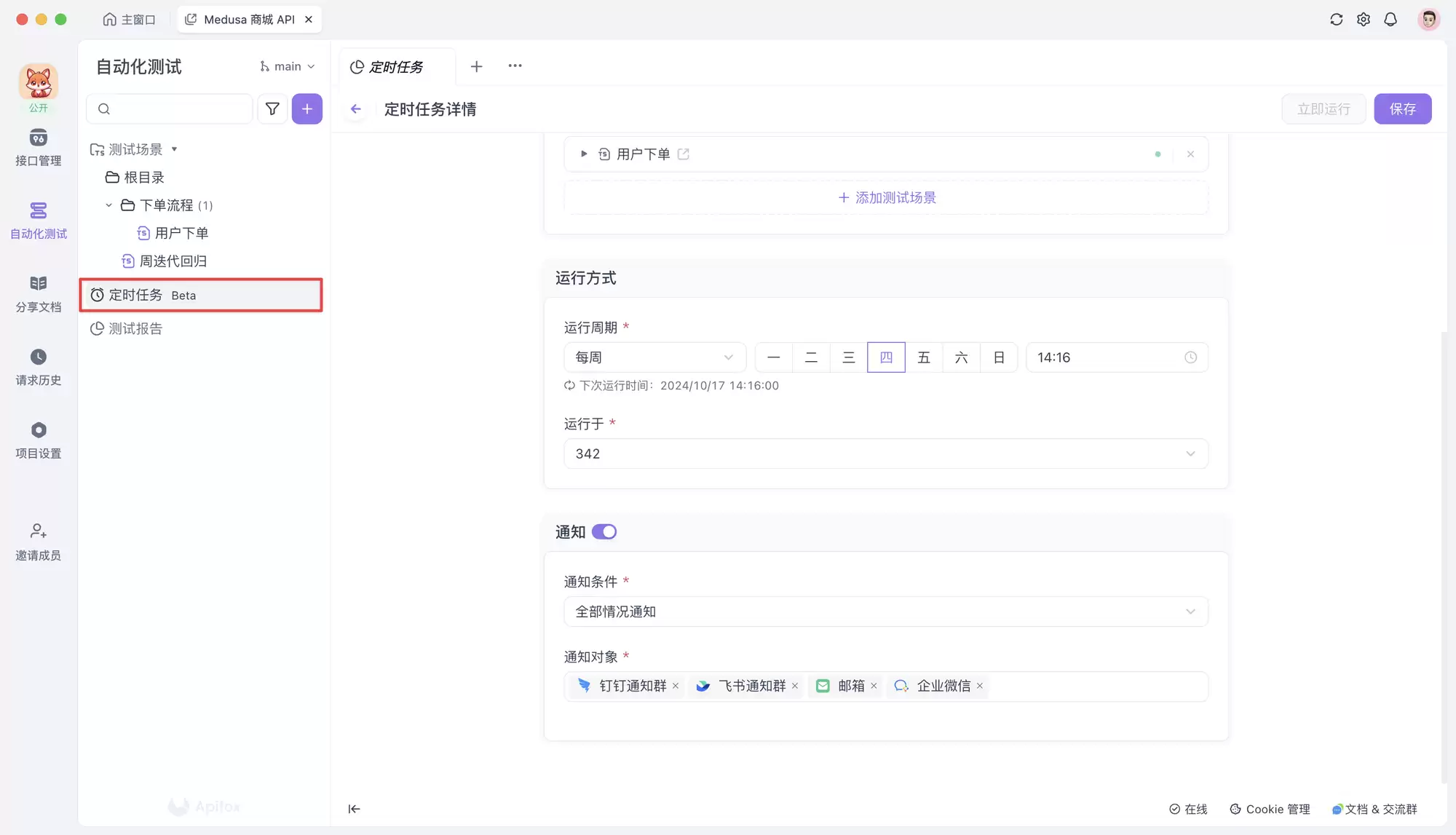1456x835 pixels.
Task: Open the 测试场景 dropdown arrow
Action: click(174, 149)
